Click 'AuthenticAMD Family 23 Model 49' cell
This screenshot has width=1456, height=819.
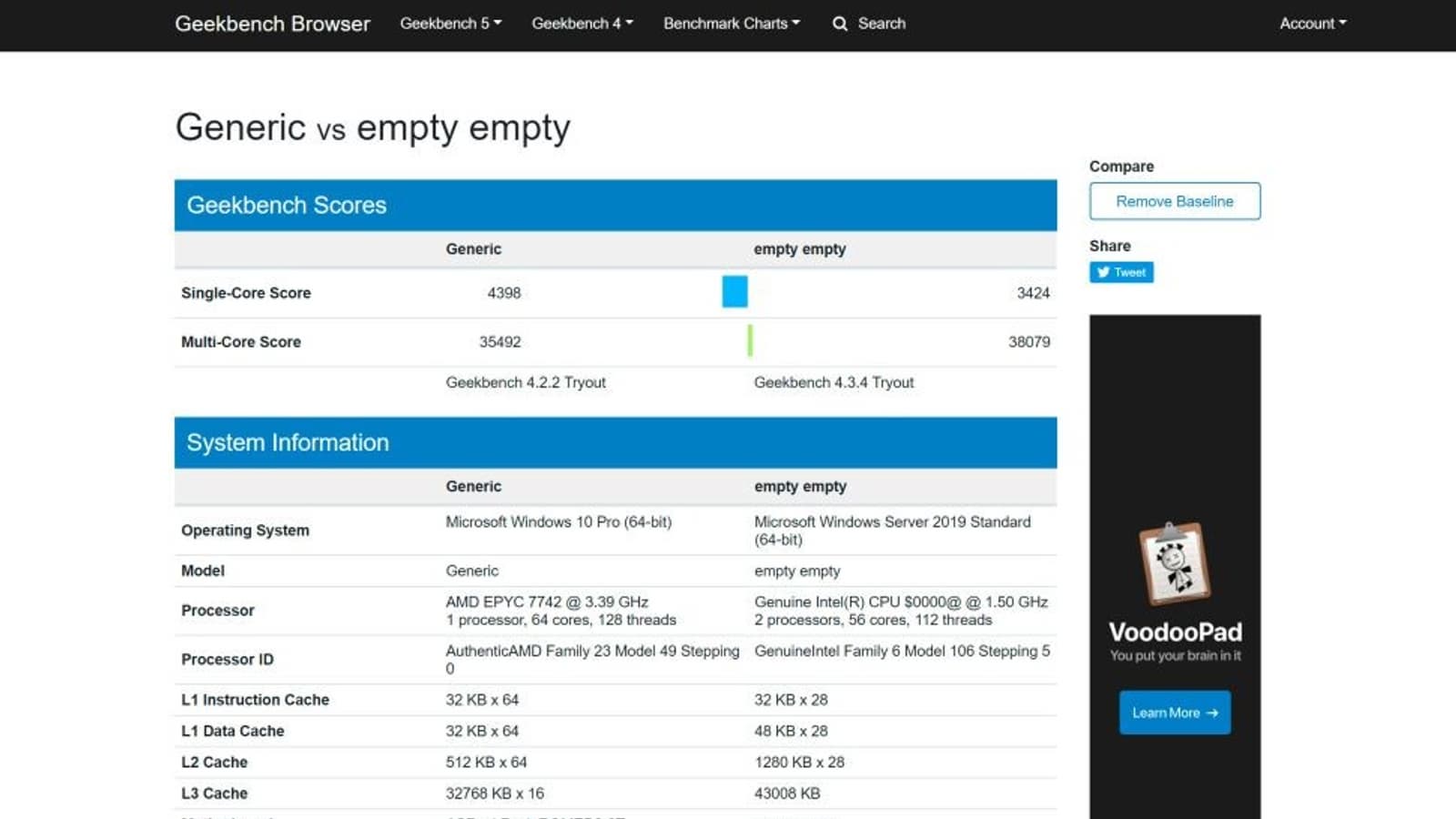[592, 660]
